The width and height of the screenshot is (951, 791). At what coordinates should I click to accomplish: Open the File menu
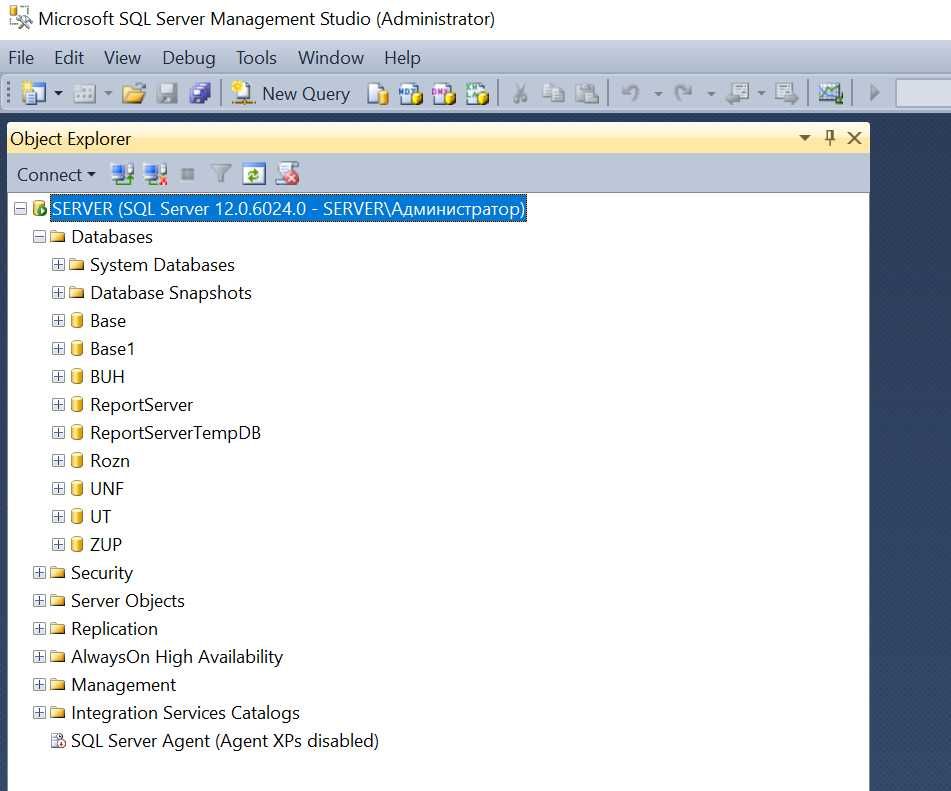21,58
